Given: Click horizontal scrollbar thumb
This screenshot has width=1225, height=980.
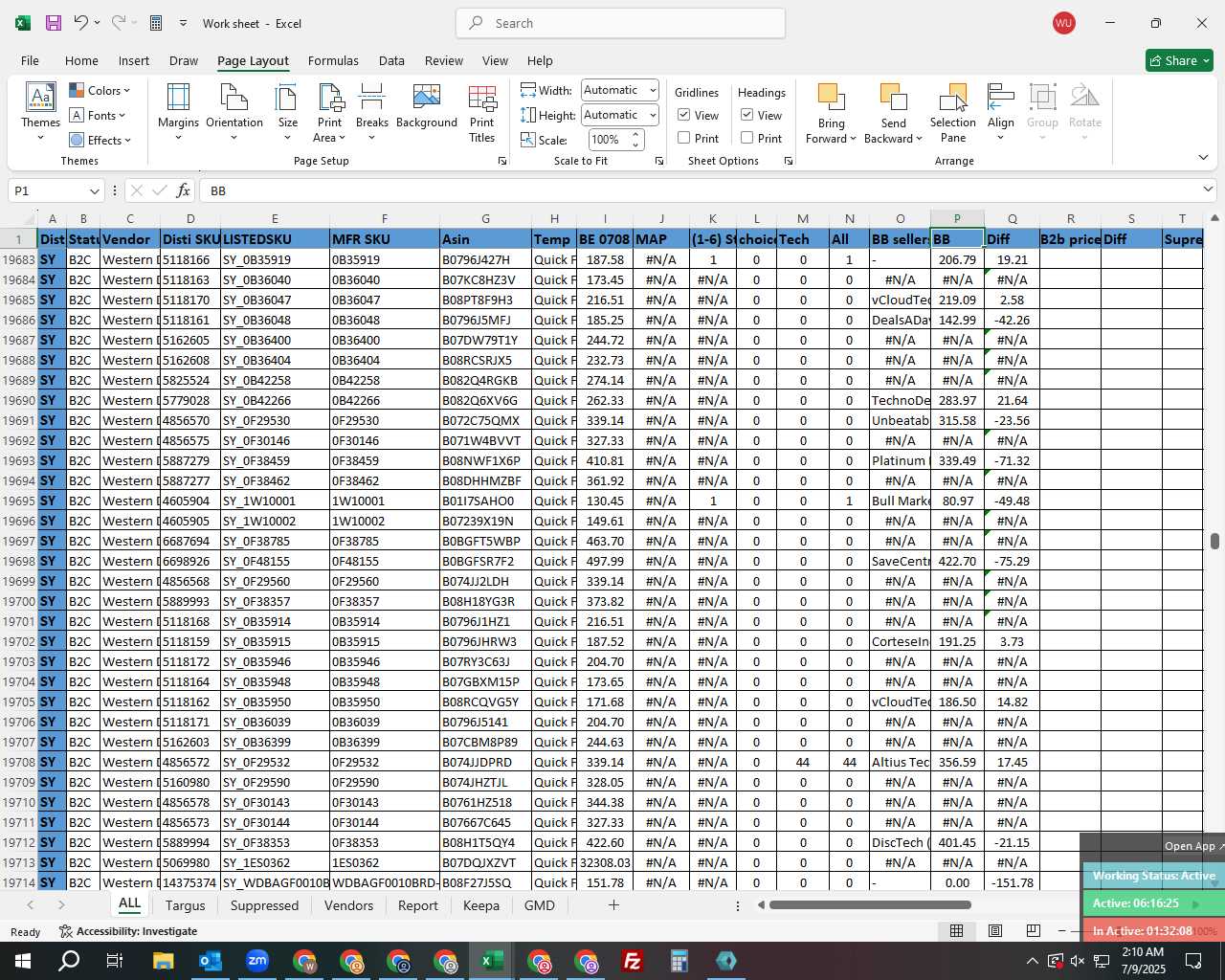Looking at the screenshot, I should tap(870, 905).
